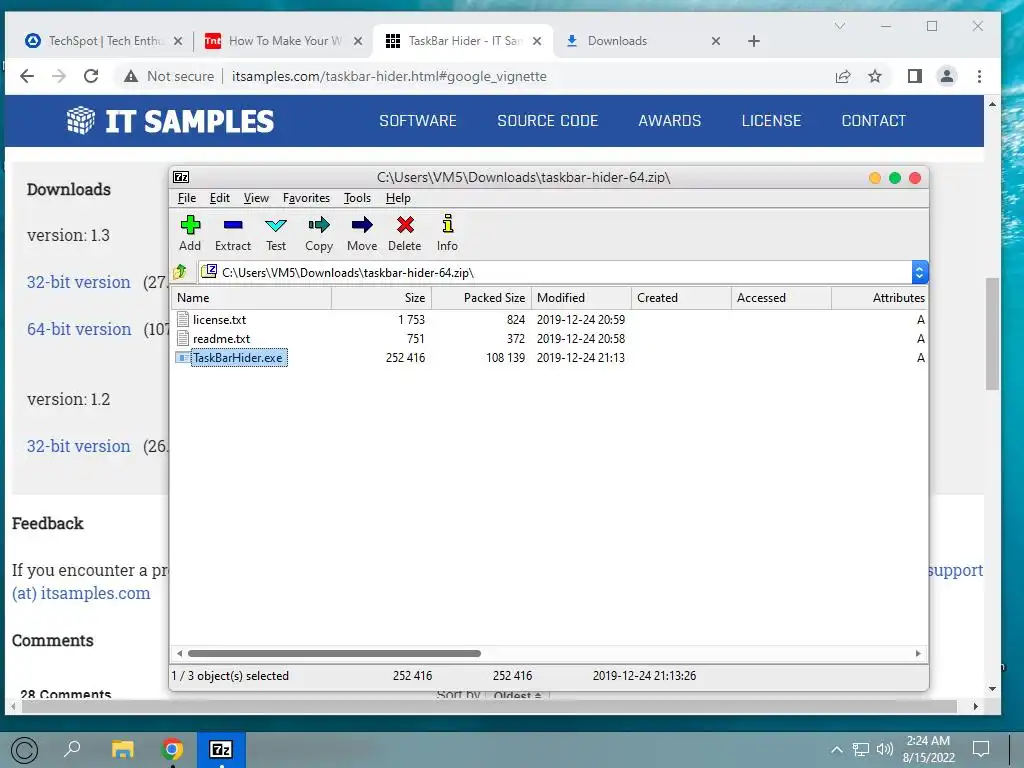Share this page from the address bar
The image size is (1024, 768).
843,76
